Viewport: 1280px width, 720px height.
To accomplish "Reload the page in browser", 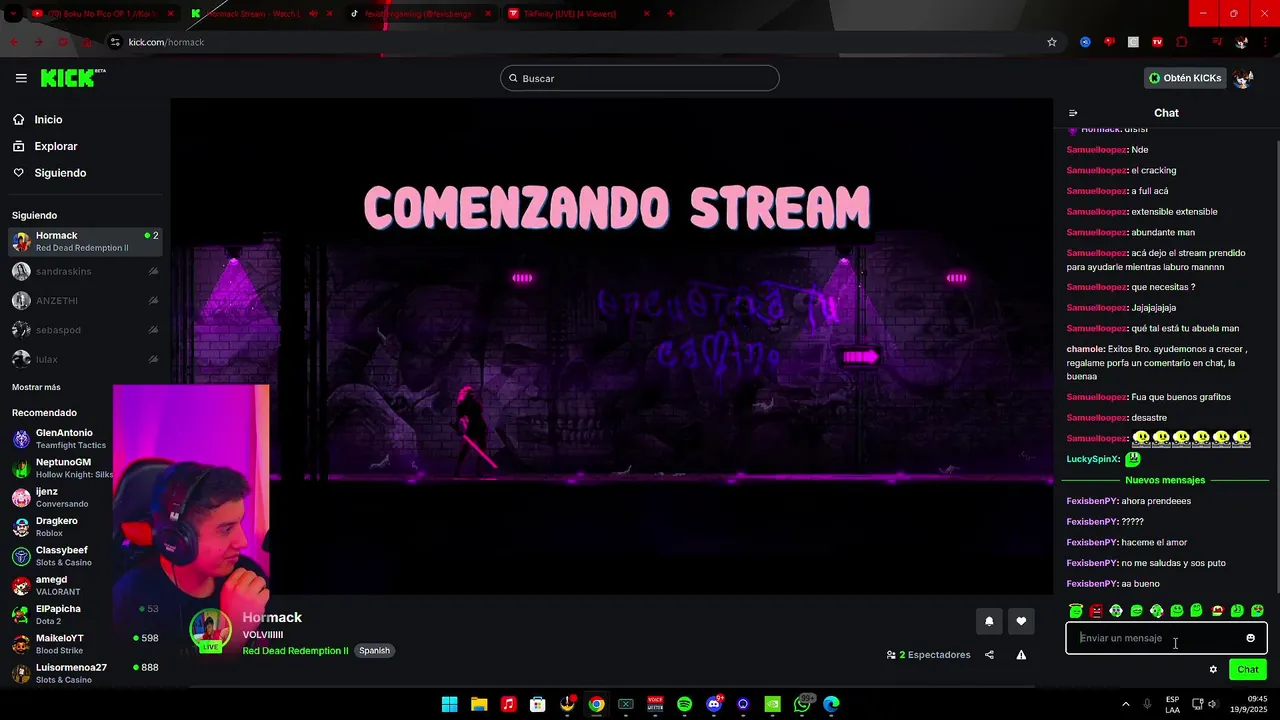I will 63,42.
